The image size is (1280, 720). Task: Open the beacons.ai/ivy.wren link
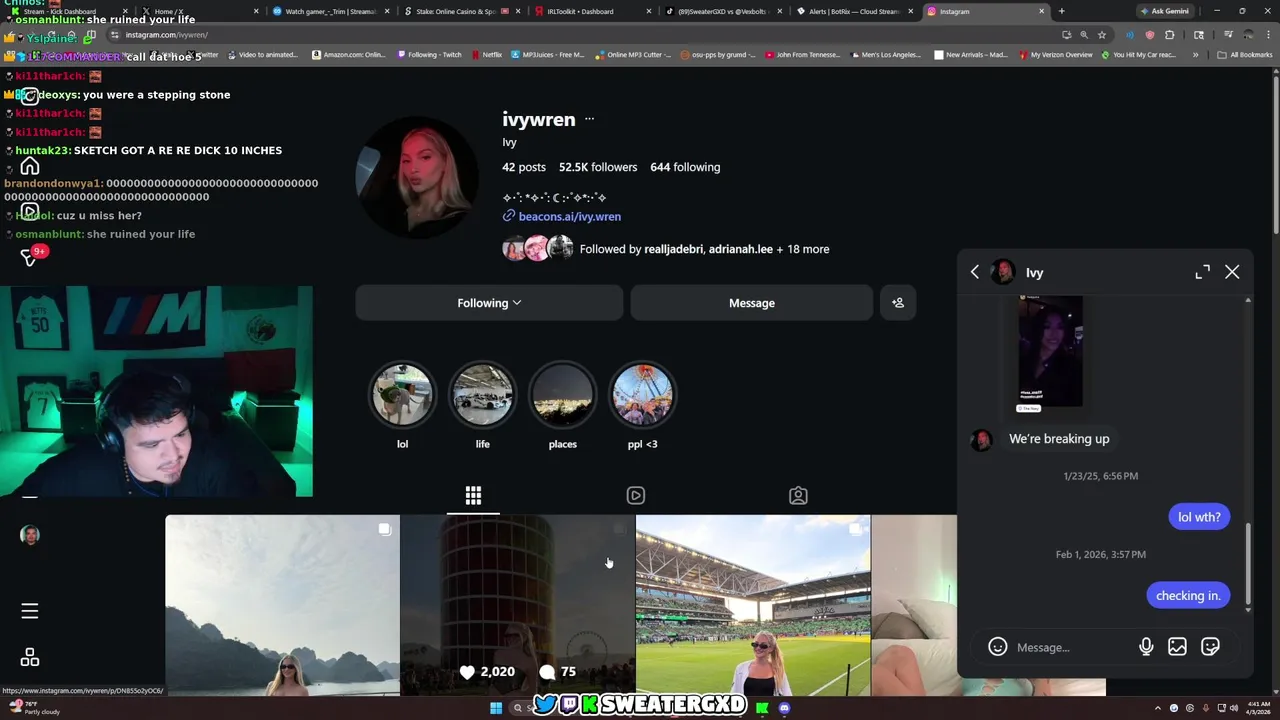569,216
